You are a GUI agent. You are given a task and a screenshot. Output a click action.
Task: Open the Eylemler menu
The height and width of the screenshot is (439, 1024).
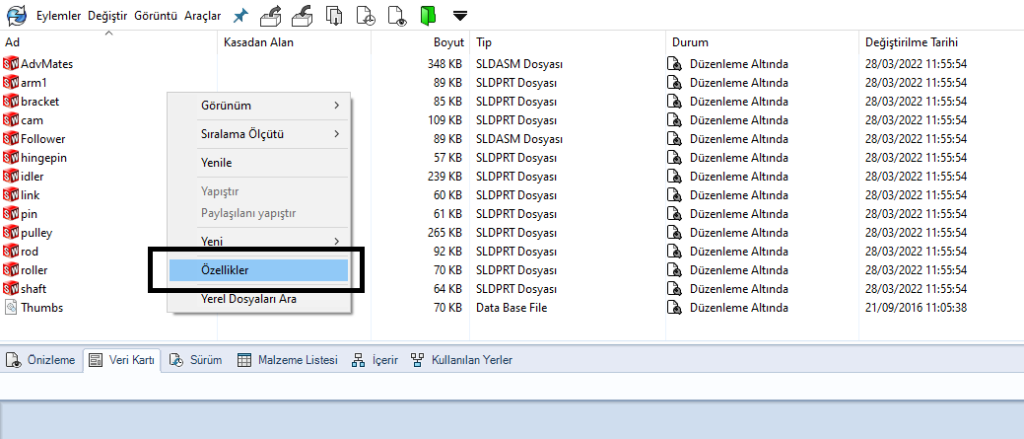click(58, 15)
